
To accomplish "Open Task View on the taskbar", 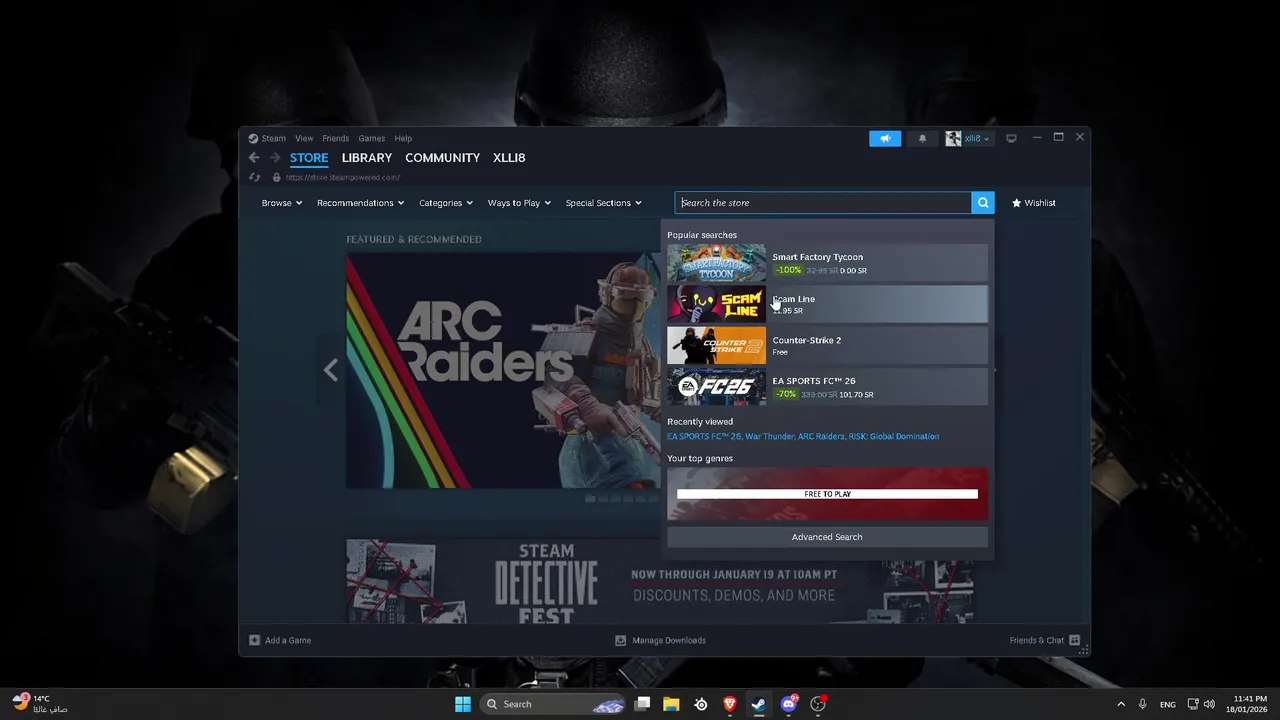I will tap(643, 704).
